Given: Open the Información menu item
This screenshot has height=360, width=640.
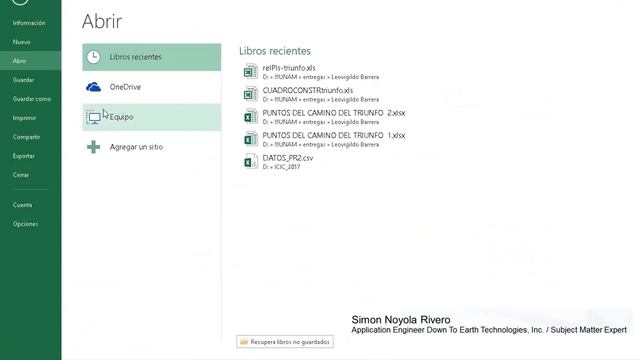Looking at the screenshot, I should point(29,23).
